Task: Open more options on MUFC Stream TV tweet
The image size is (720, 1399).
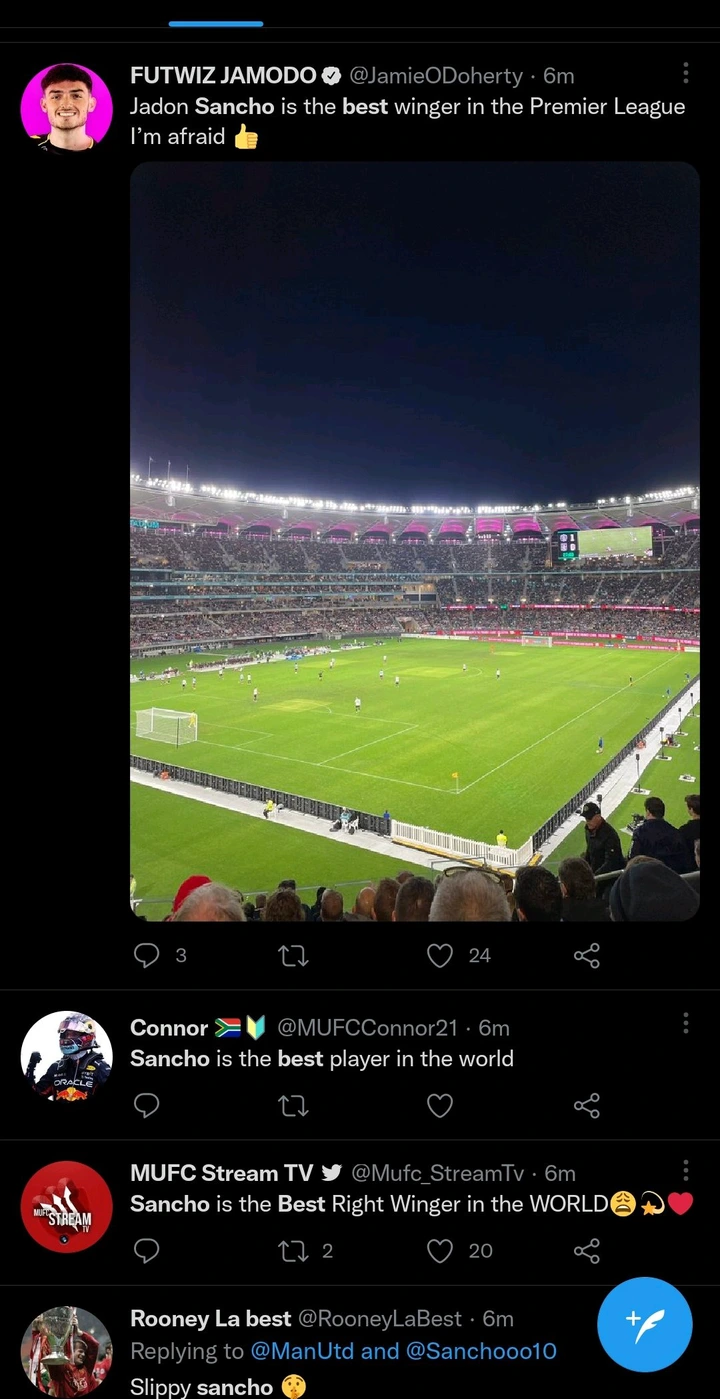Action: (x=685, y=1170)
